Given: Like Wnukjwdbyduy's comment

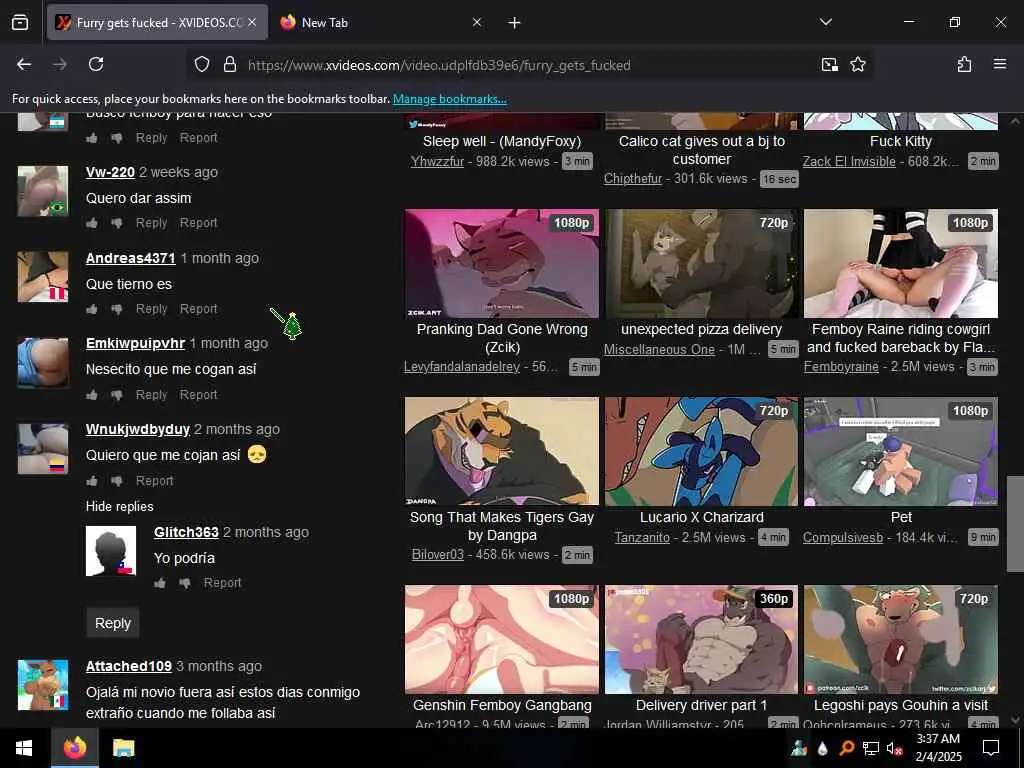Looking at the screenshot, I should [x=92, y=481].
